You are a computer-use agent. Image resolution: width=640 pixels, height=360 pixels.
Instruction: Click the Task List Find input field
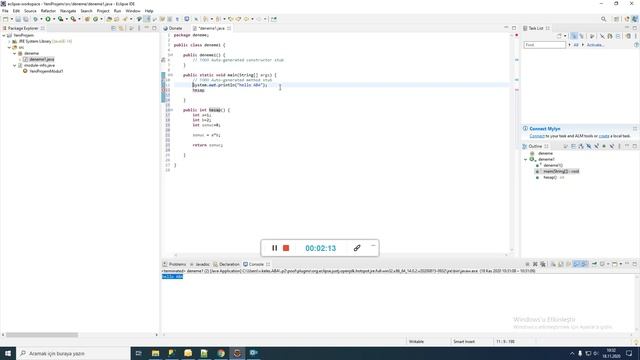(545, 45)
